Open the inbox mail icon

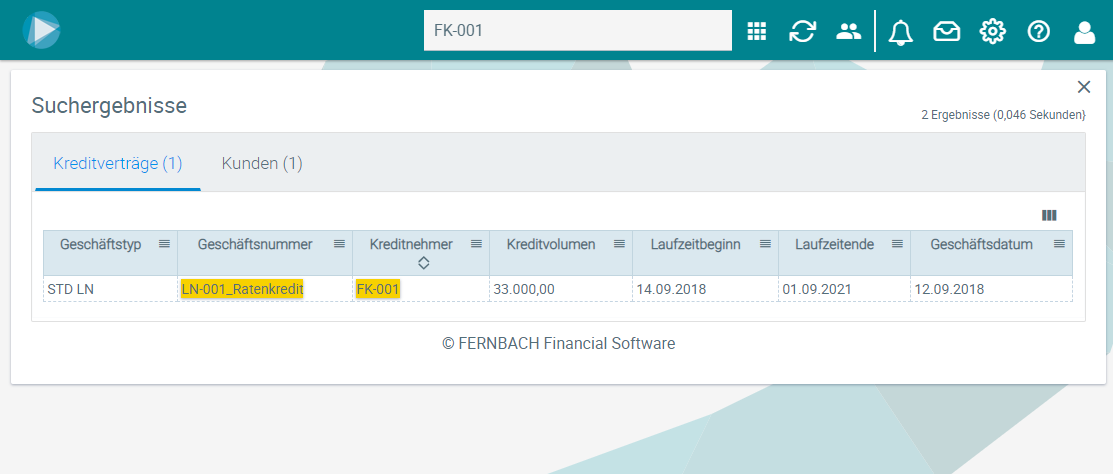tap(946, 32)
